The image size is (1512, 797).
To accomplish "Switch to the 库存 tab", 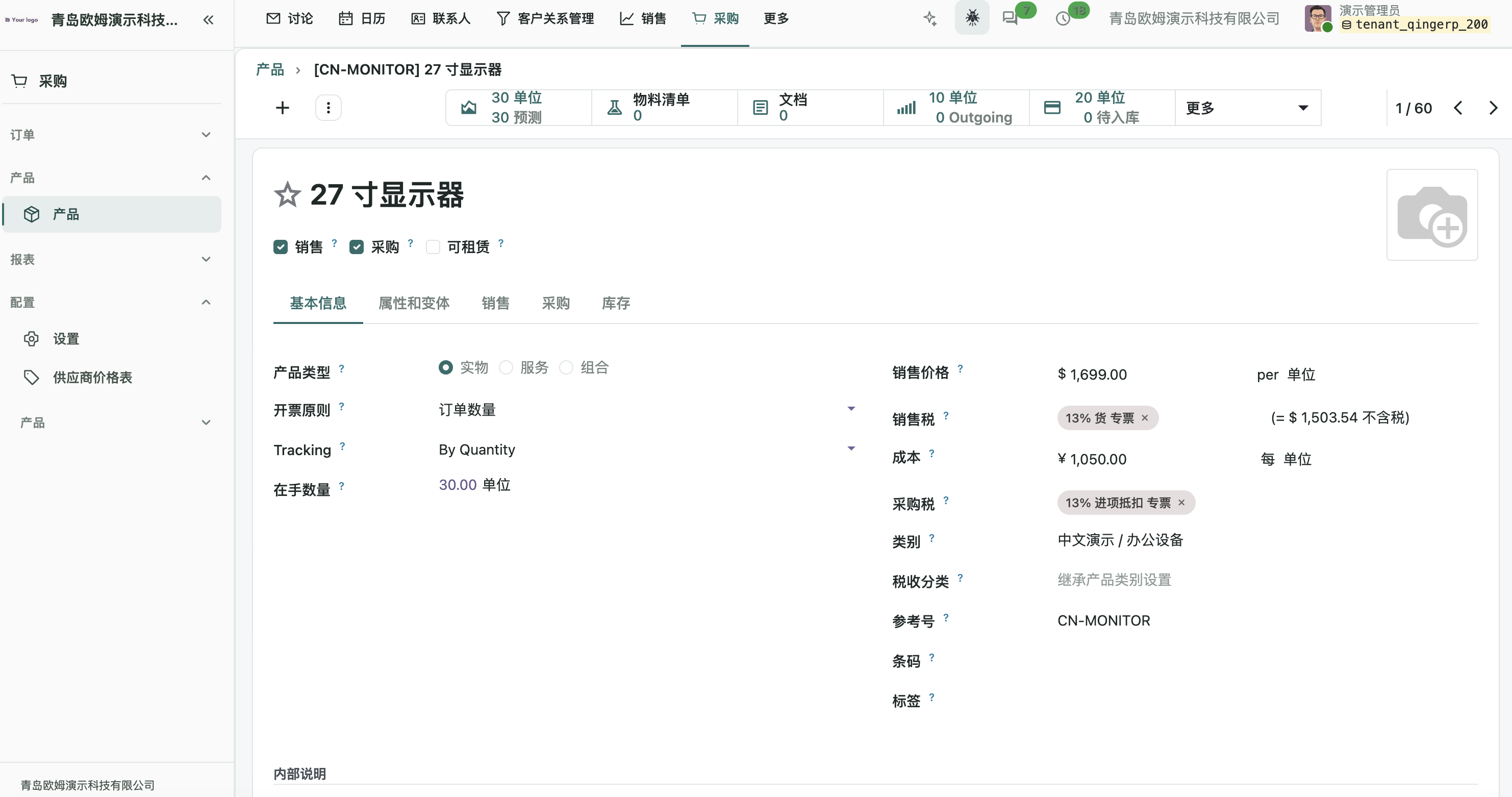I will pyautogui.click(x=616, y=304).
